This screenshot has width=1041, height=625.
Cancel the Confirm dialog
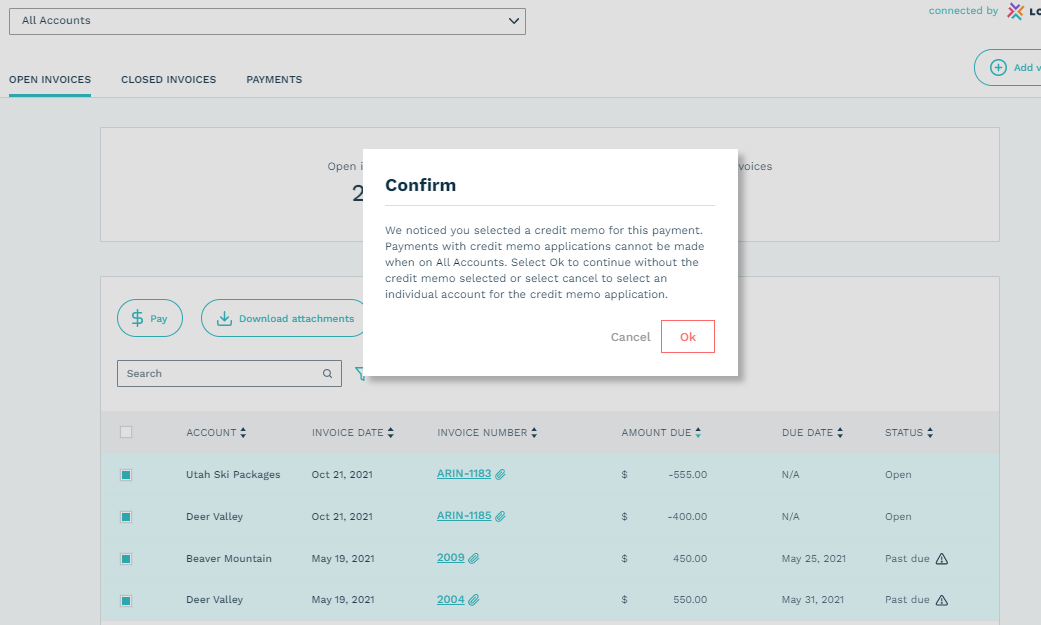click(x=630, y=337)
